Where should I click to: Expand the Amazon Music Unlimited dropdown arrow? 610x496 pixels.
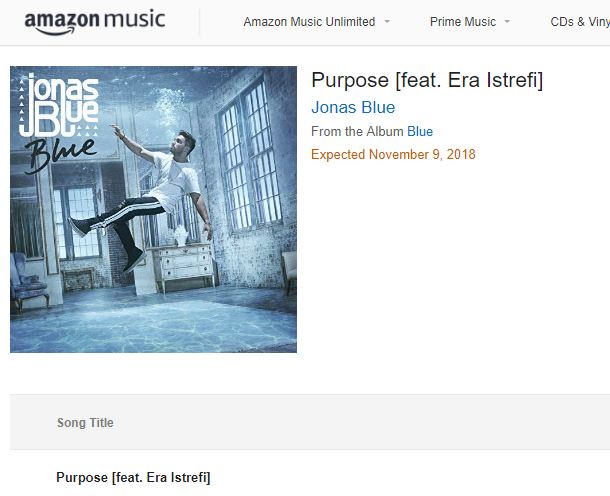click(x=387, y=22)
